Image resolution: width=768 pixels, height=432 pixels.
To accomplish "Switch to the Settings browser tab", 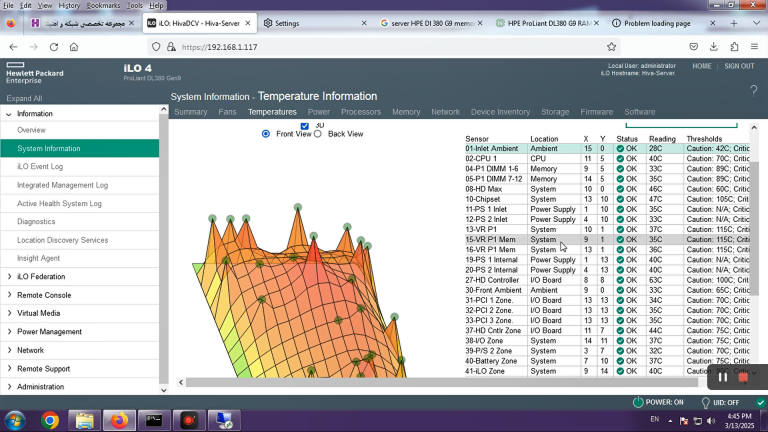I will (315, 23).
